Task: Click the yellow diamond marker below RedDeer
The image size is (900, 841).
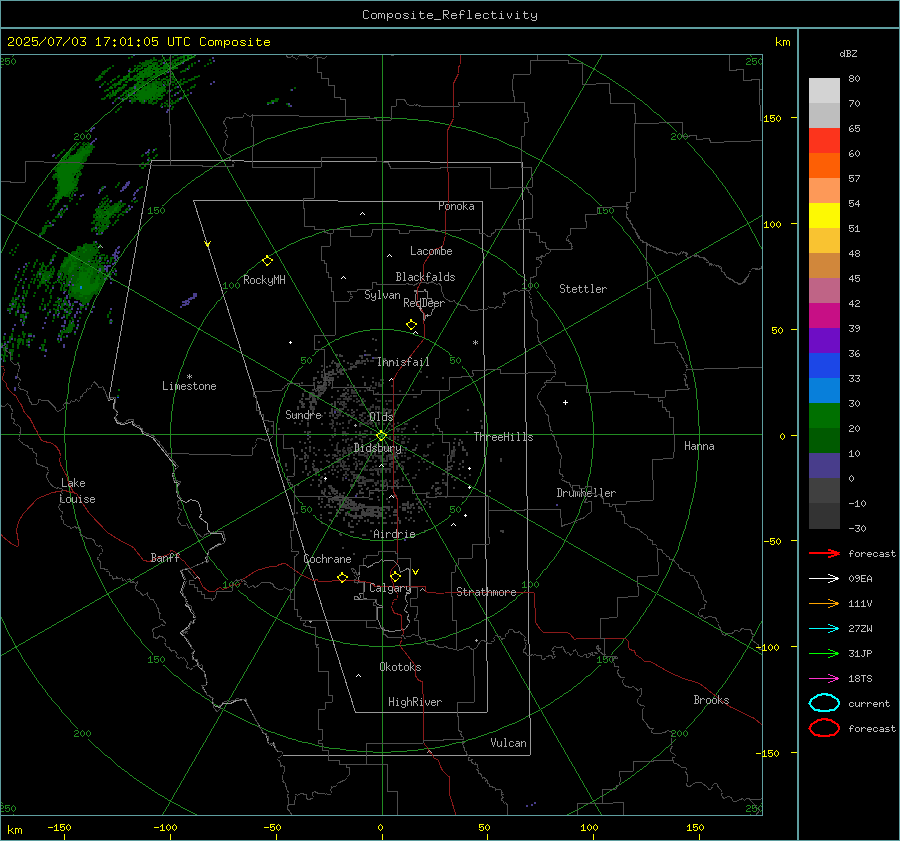Action: (412, 325)
